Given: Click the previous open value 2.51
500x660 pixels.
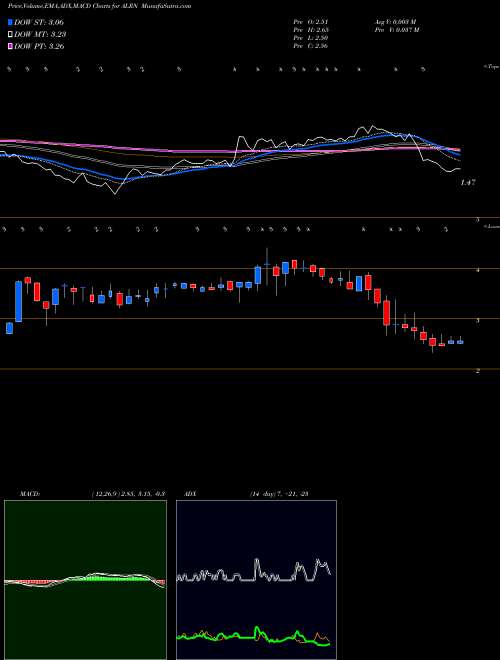Looking at the screenshot, I should pyautogui.click(x=311, y=22).
